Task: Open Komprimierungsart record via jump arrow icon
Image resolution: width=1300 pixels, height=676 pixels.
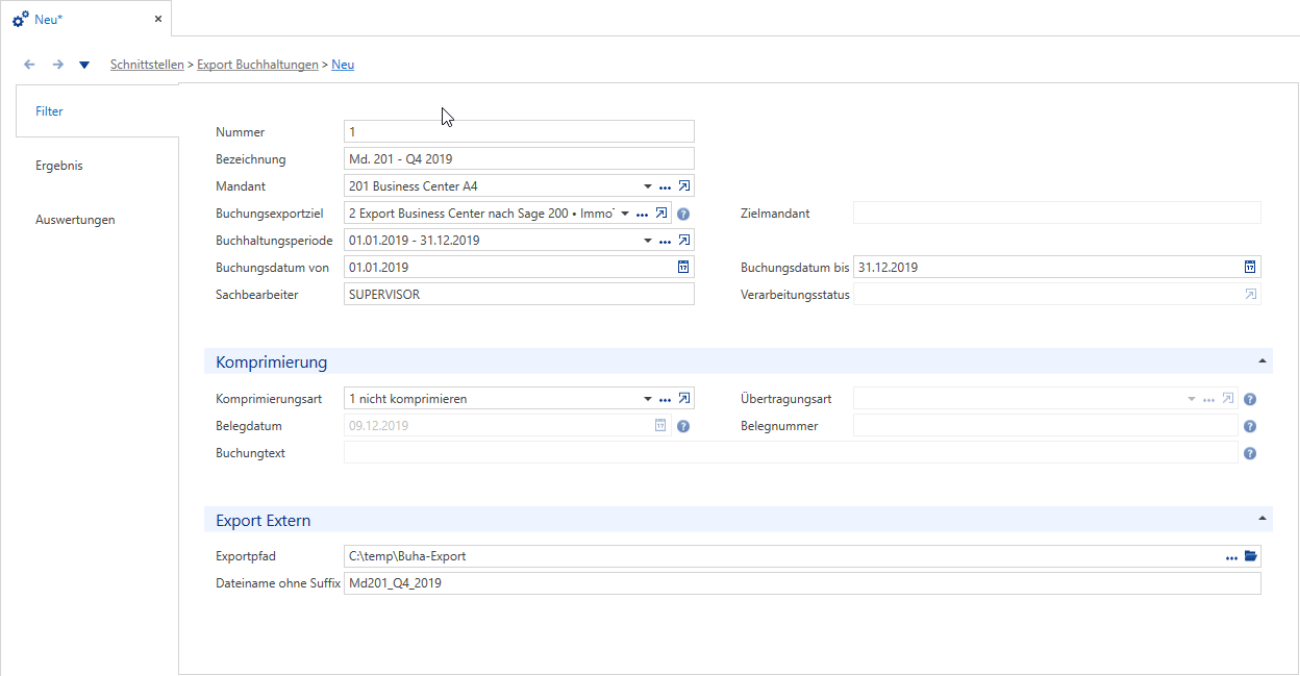Action: tap(684, 398)
